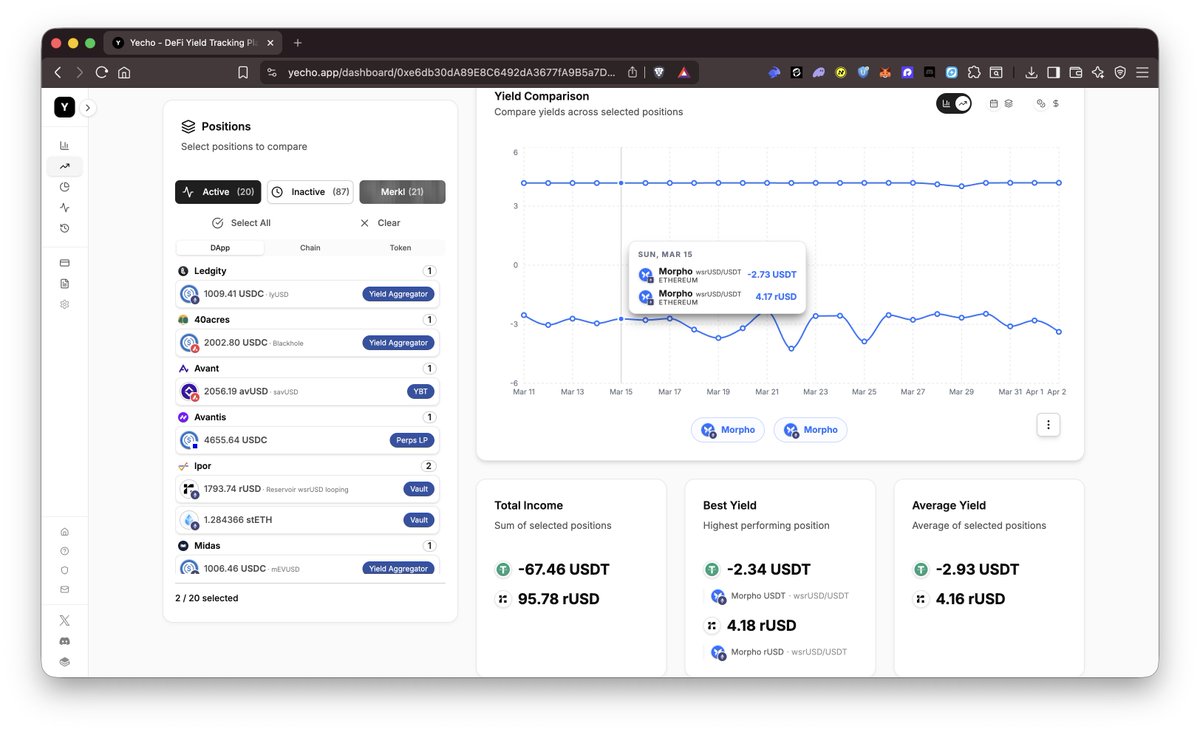Select the 1009.41 USDC Ledgity position
Screen dimensions: 1200x732
[307, 294]
